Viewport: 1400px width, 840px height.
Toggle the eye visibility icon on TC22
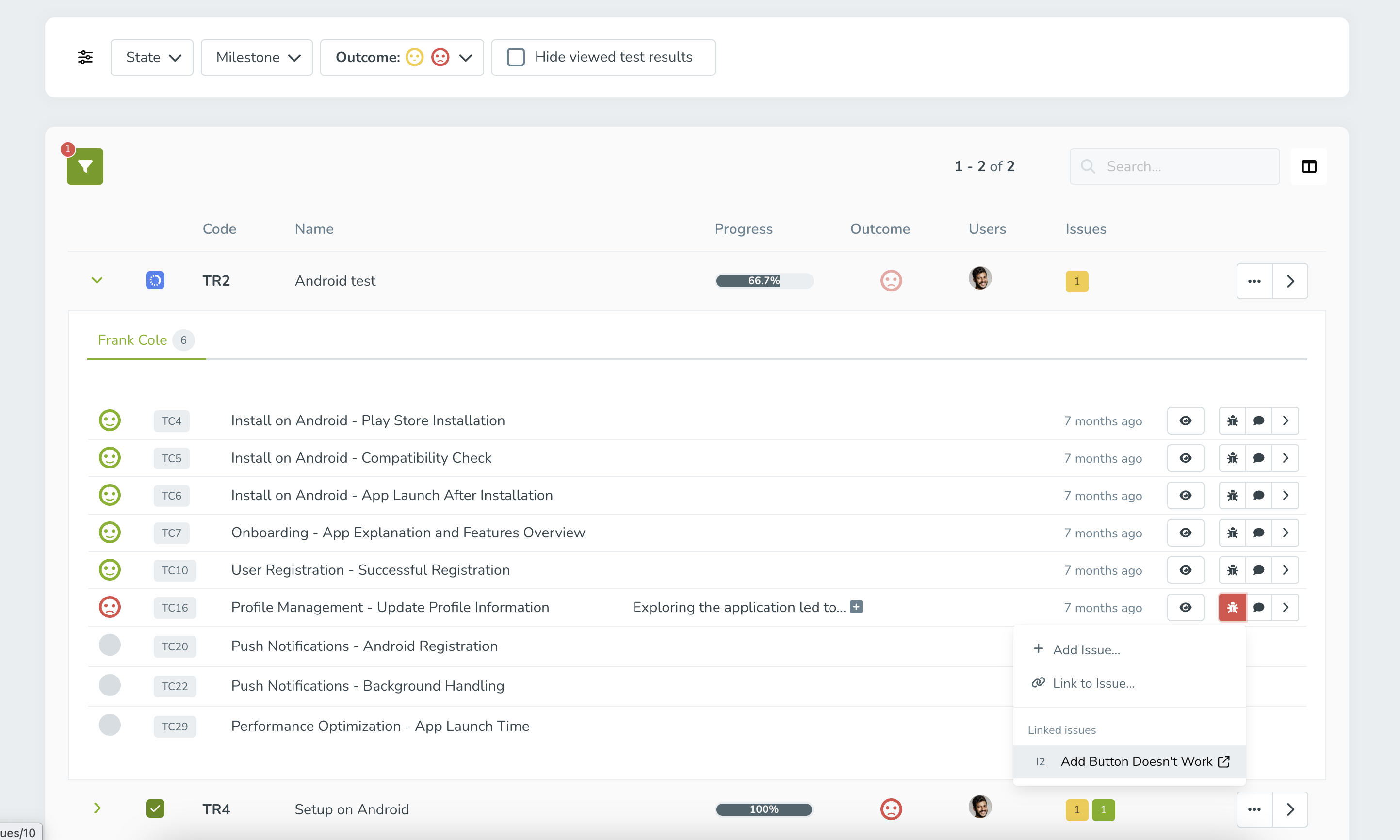(1185, 685)
